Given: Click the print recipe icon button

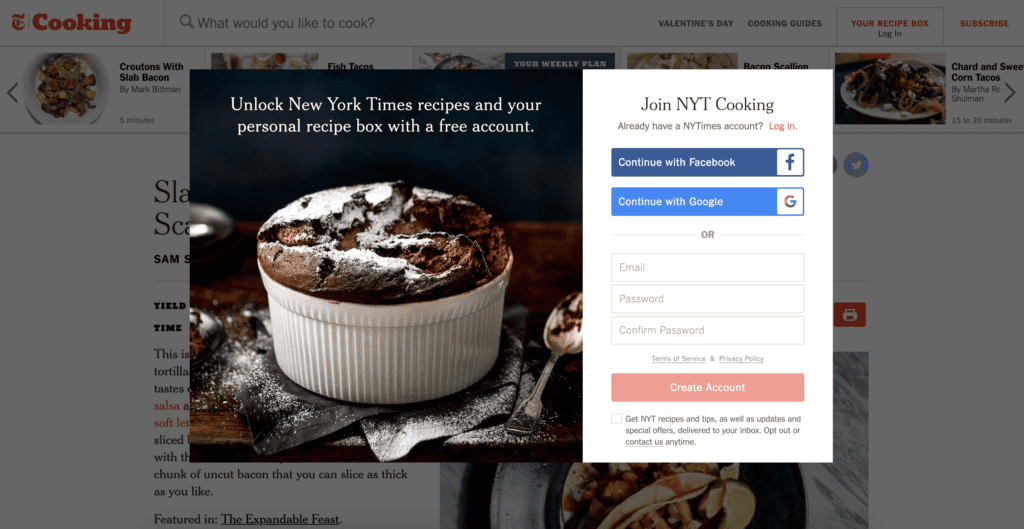Looking at the screenshot, I should [849, 315].
